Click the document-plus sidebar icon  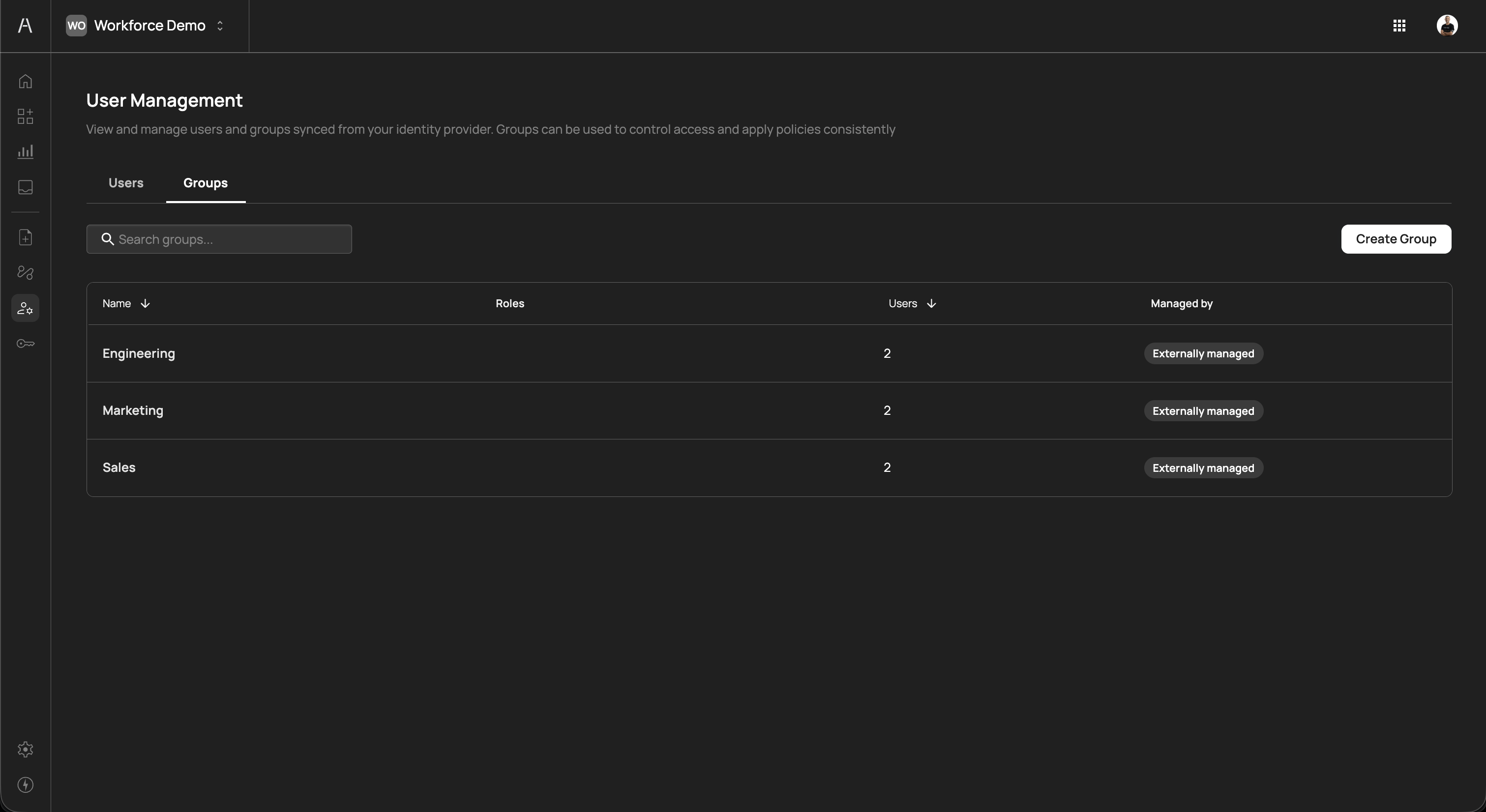(x=26, y=237)
